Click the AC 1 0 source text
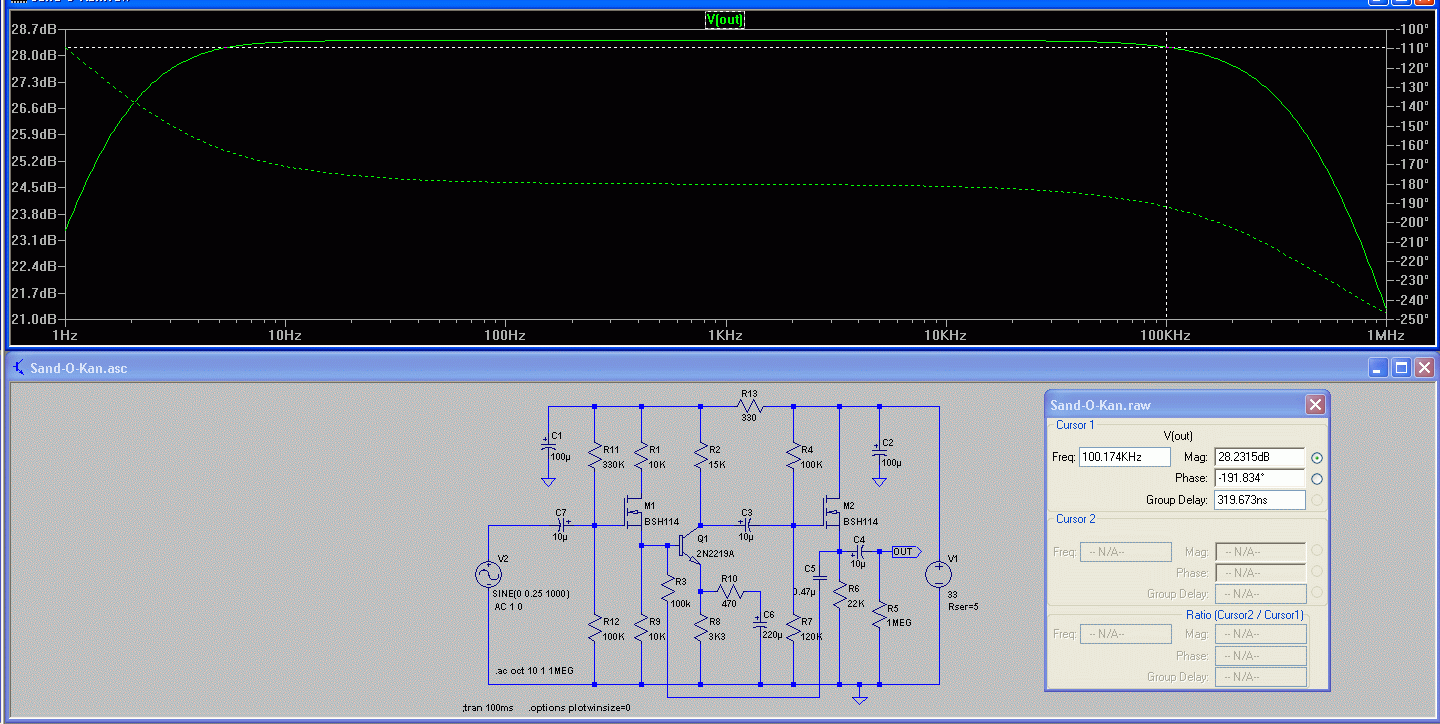Viewport: 1440px width, 724px height. [x=507, y=606]
